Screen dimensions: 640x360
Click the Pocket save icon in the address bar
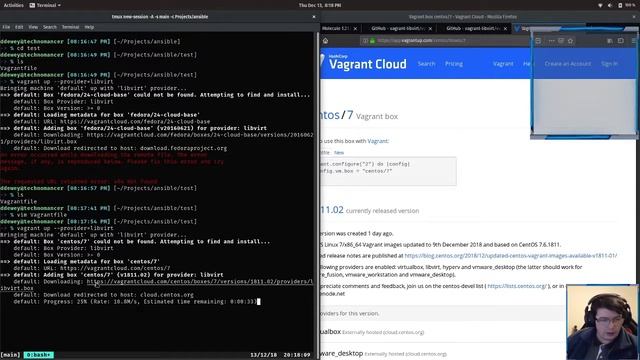point(561,41)
